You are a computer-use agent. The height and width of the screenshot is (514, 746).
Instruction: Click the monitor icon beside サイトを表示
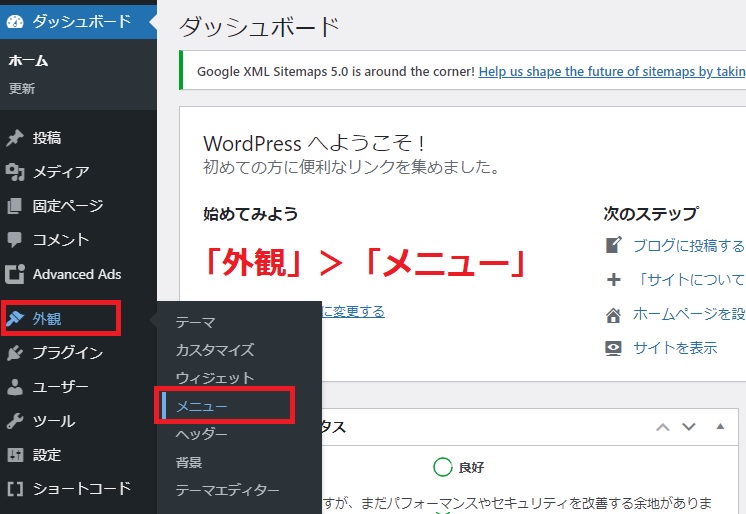coord(614,348)
